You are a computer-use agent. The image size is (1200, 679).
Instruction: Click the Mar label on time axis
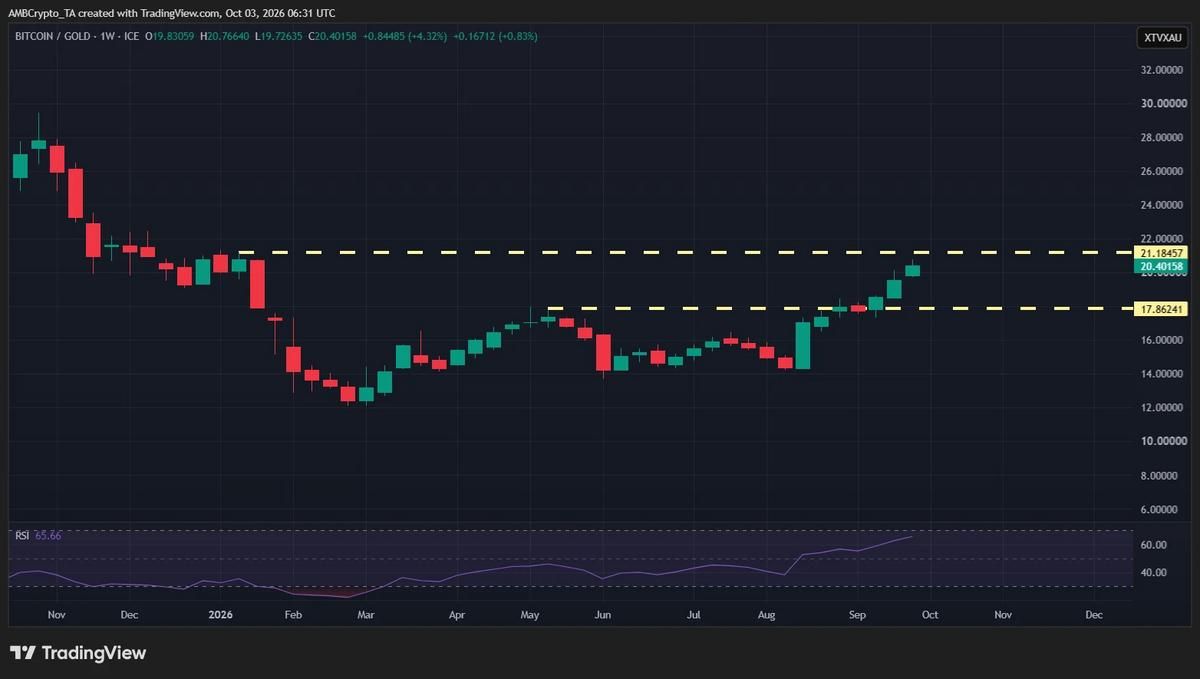pyautogui.click(x=366, y=615)
